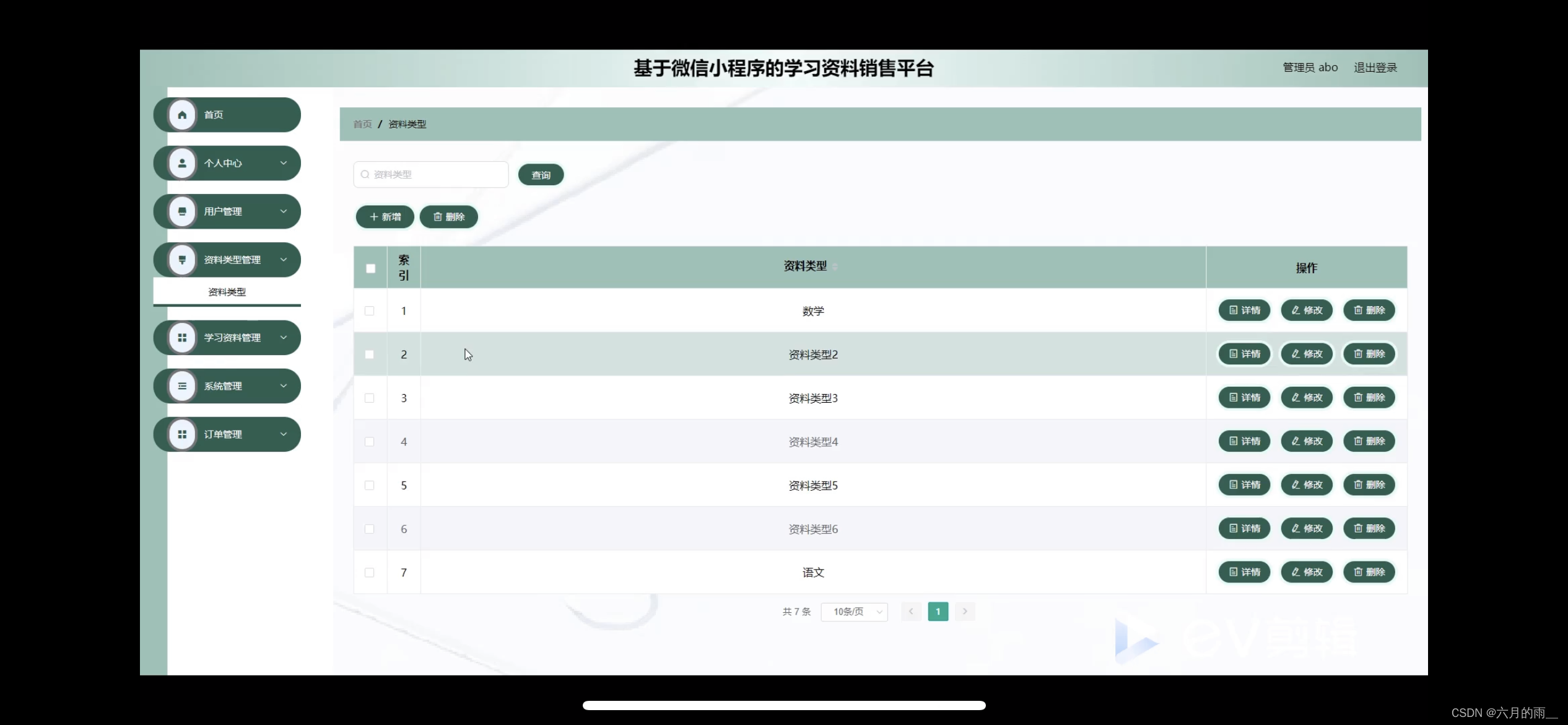Viewport: 1568px width, 725px height.
Task: Click 管理员 abo user label
Action: point(1310,68)
